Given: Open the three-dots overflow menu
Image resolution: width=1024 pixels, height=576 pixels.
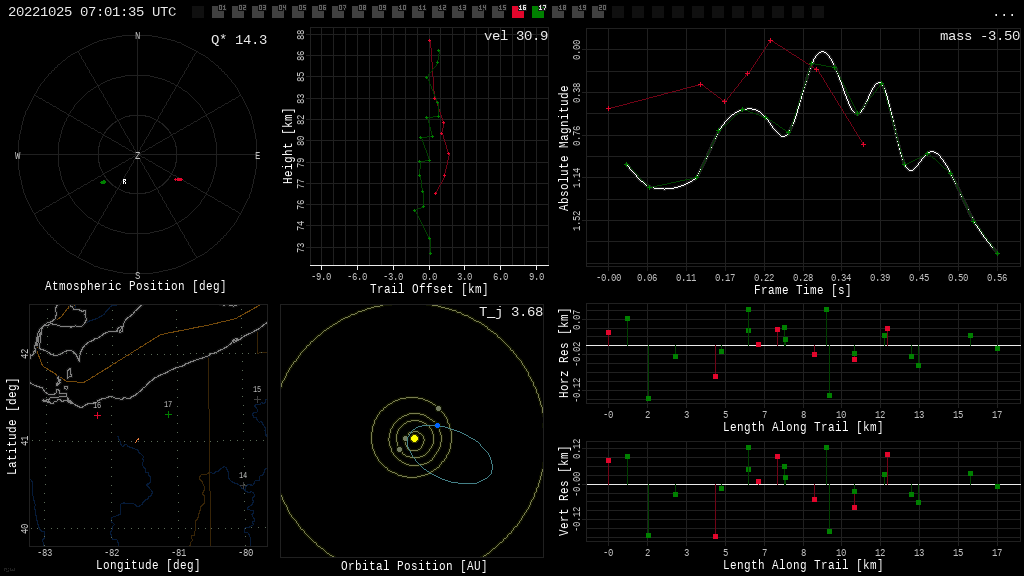Looking at the screenshot, I should [1003, 14].
